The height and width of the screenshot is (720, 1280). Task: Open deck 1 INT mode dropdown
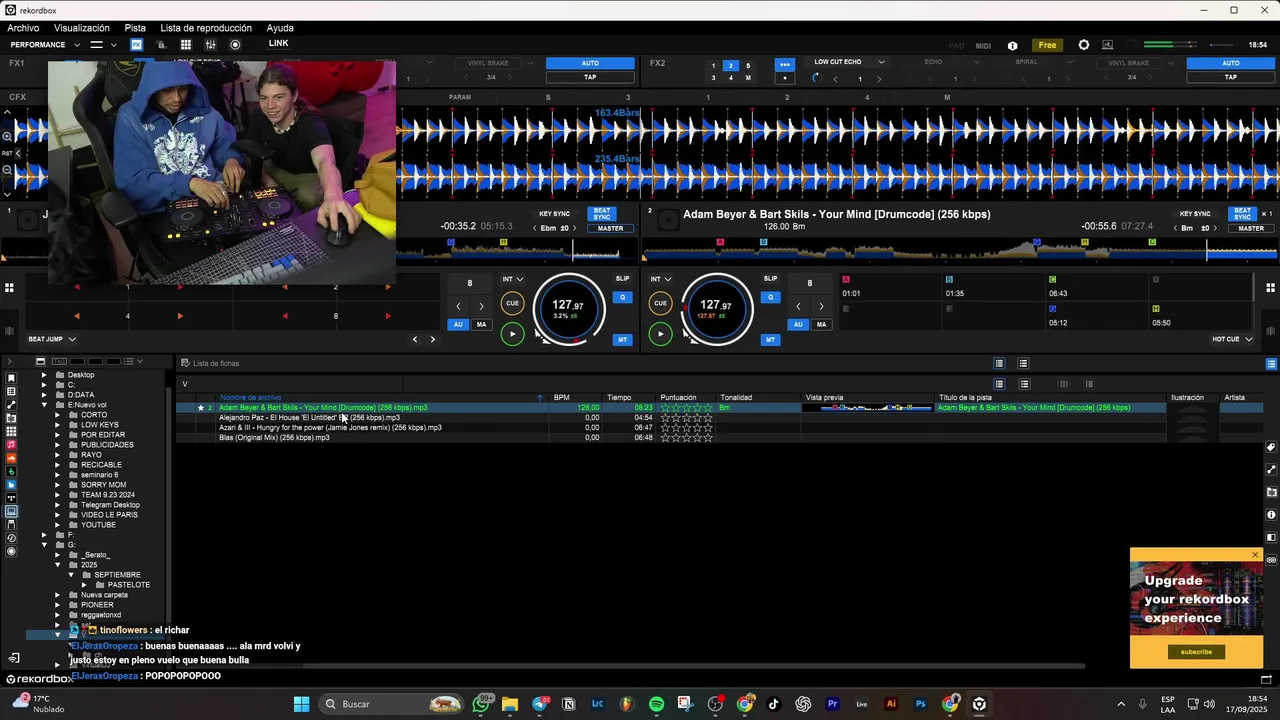coord(512,279)
